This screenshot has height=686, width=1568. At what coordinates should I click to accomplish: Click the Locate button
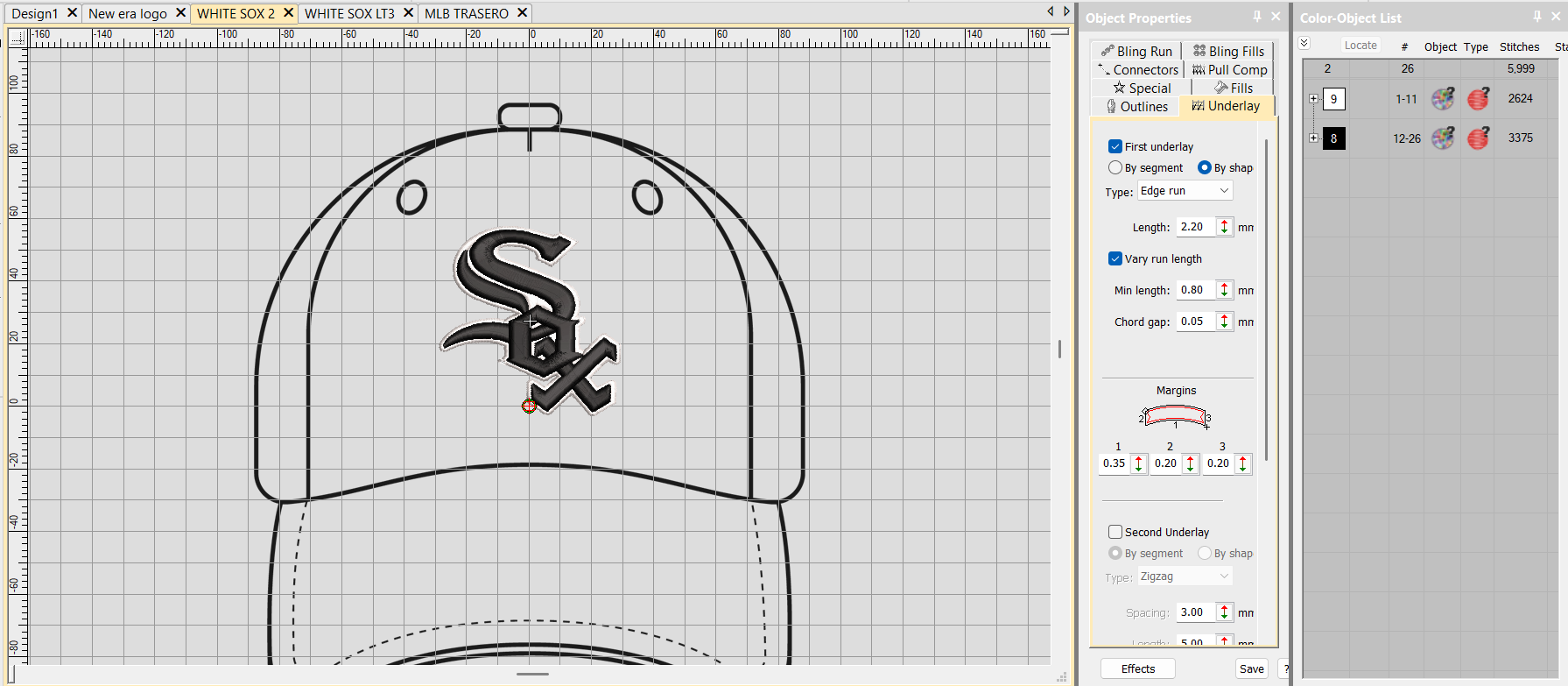coord(1361,45)
